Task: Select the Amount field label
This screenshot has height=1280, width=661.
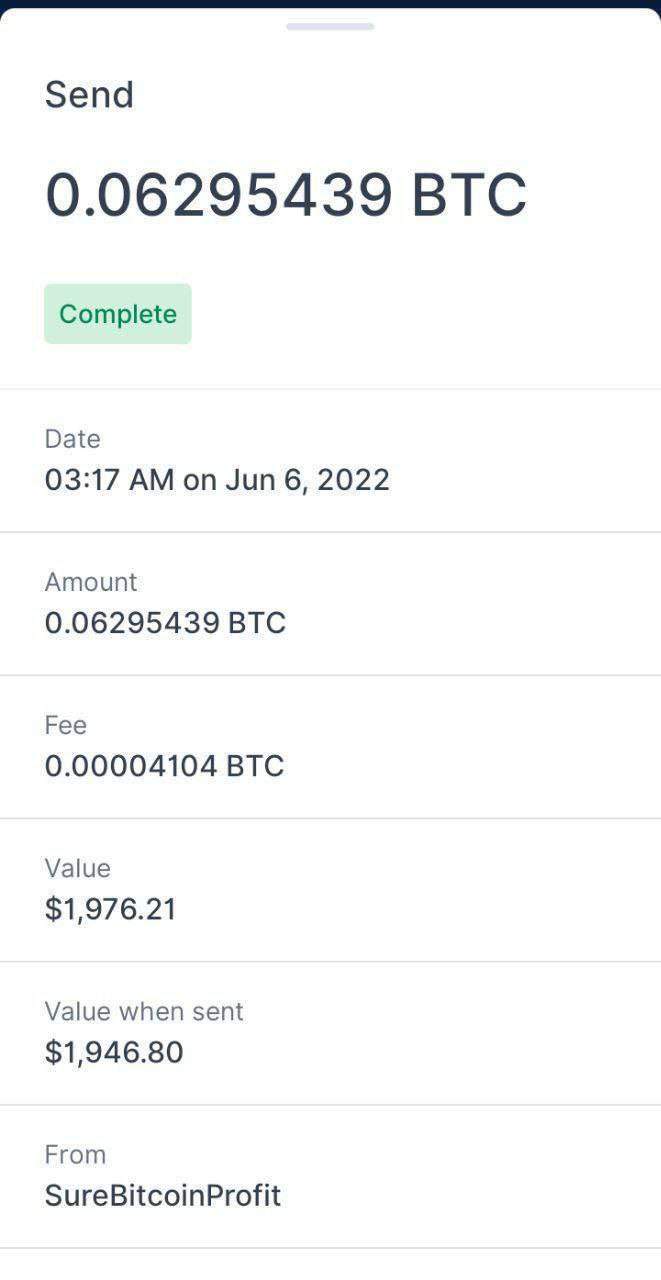Action: pos(91,582)
